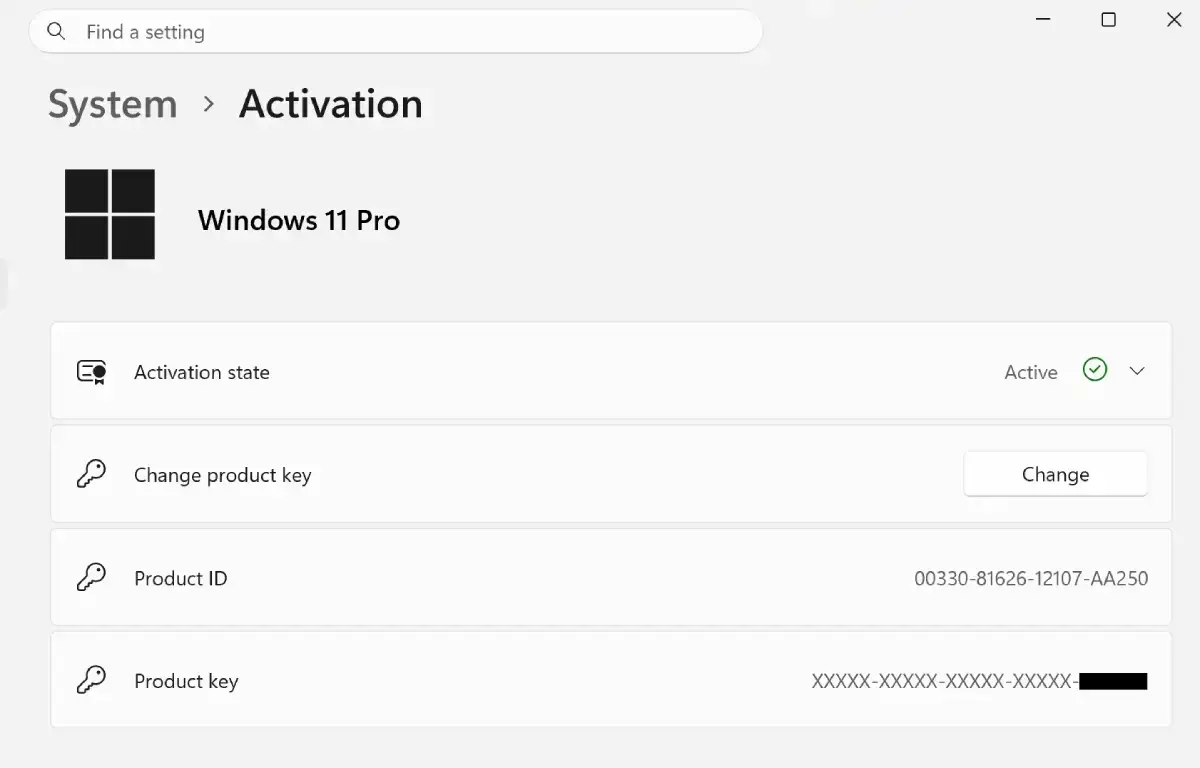Click the masked Product key value
The width and height of the screenshot is (1200, 768).
pos(980,681)
